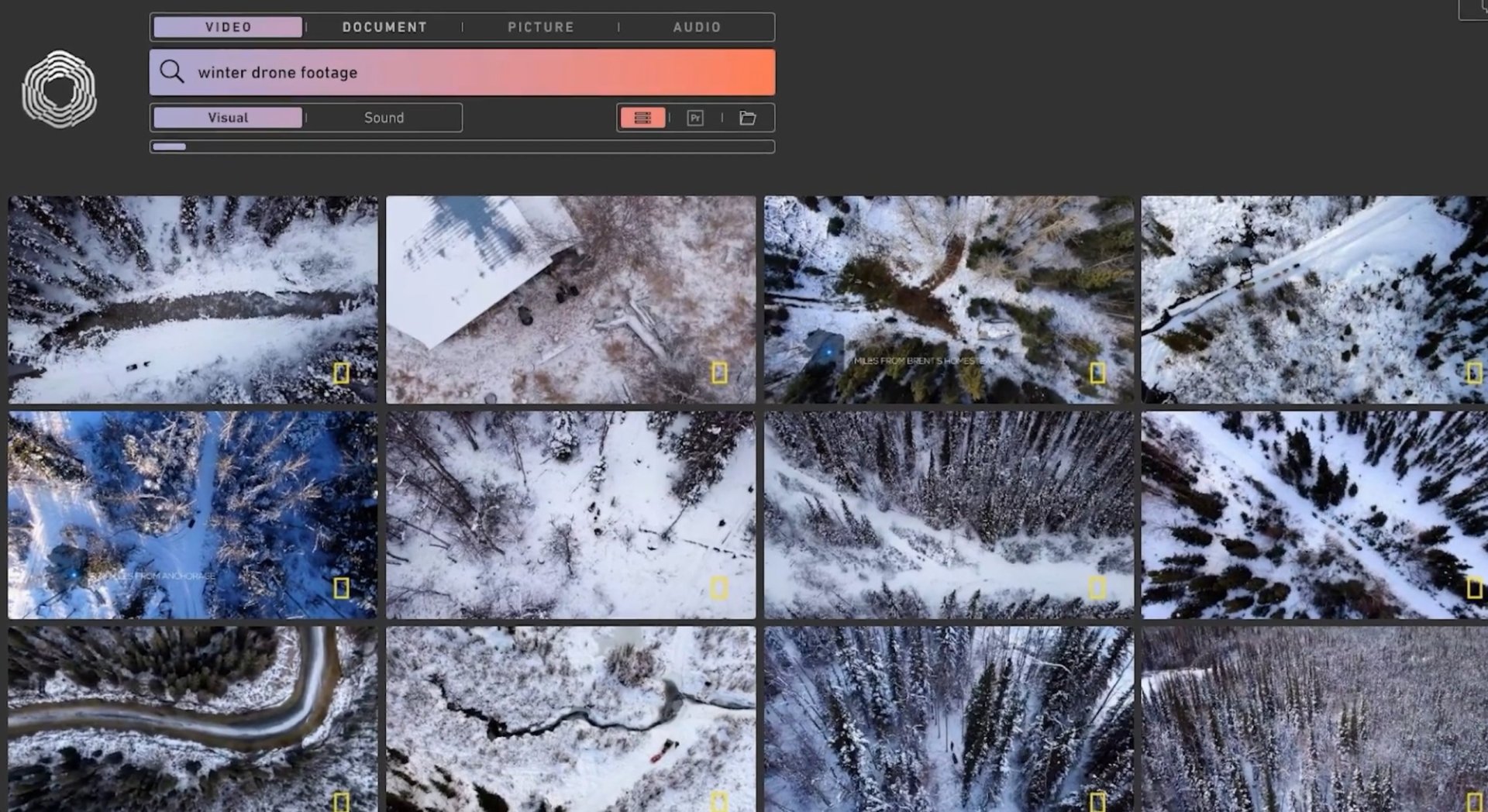Switch to the DOCUMENT tab
The image size is (1488, 812).
(x=384, y=27)
